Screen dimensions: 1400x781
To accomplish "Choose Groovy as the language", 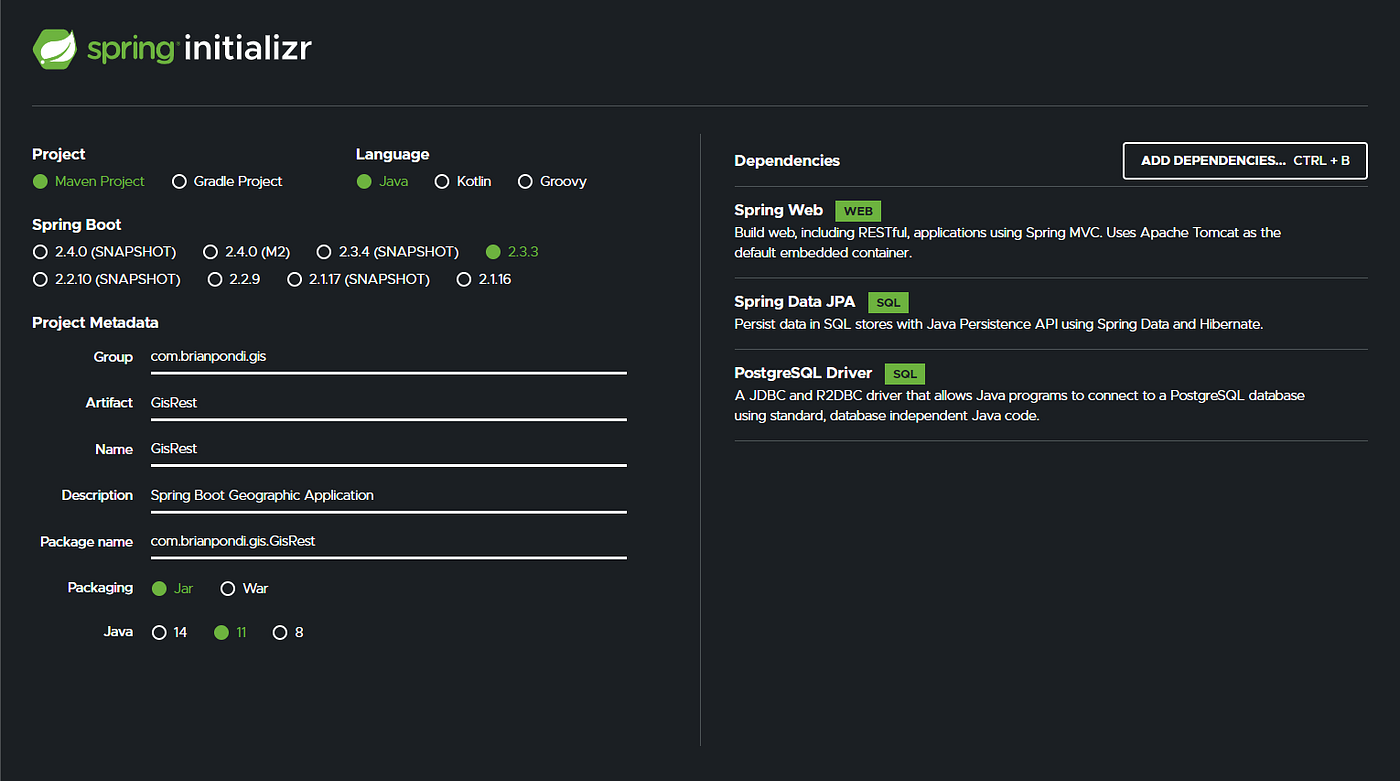I will (552, 181).
